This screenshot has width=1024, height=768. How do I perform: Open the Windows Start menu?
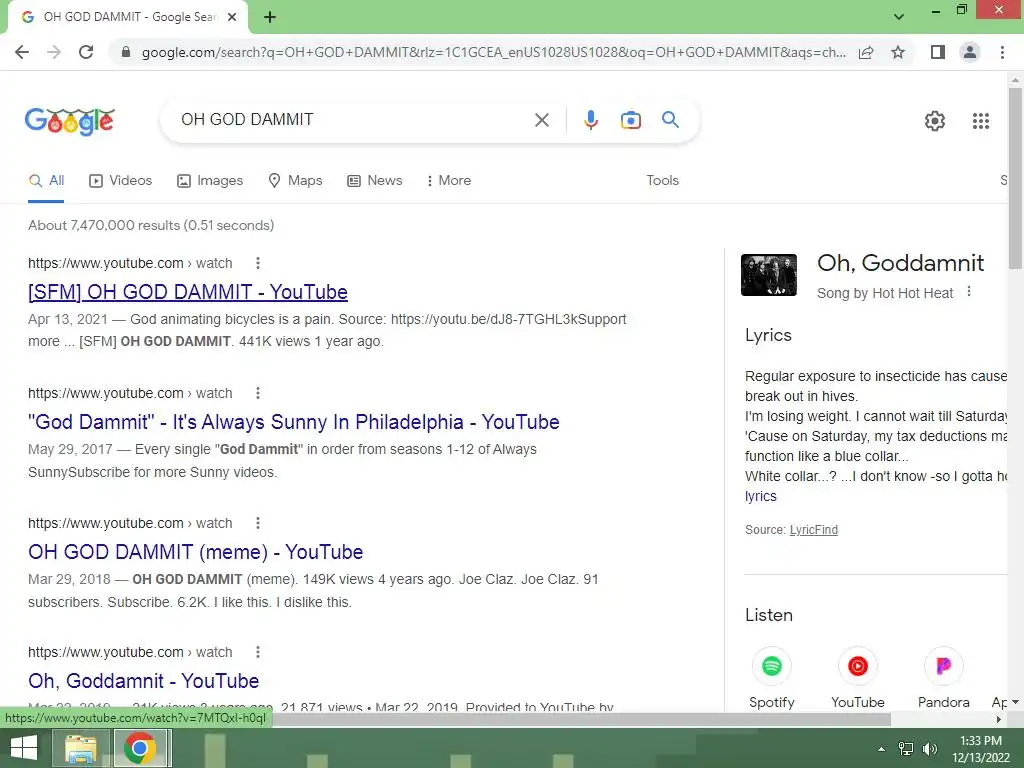point(24,748)
